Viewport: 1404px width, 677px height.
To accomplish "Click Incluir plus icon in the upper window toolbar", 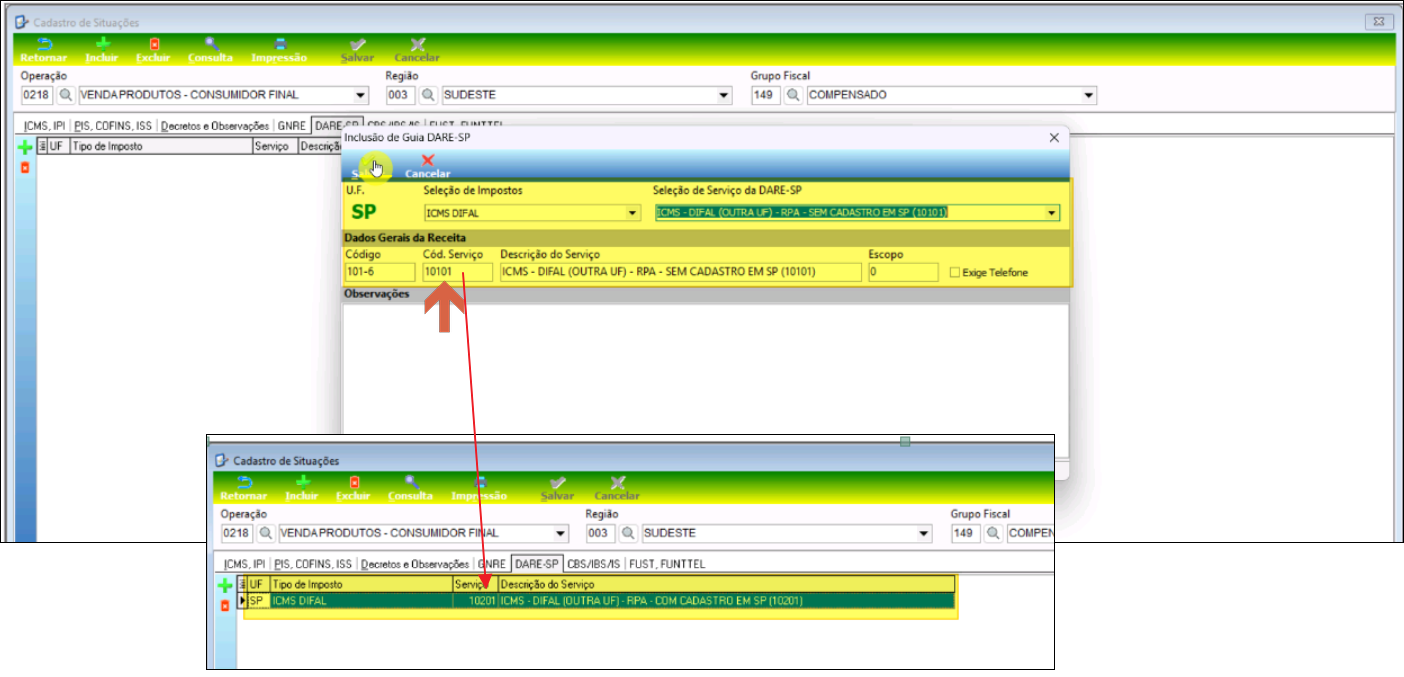I will click(x=101, y=44).
